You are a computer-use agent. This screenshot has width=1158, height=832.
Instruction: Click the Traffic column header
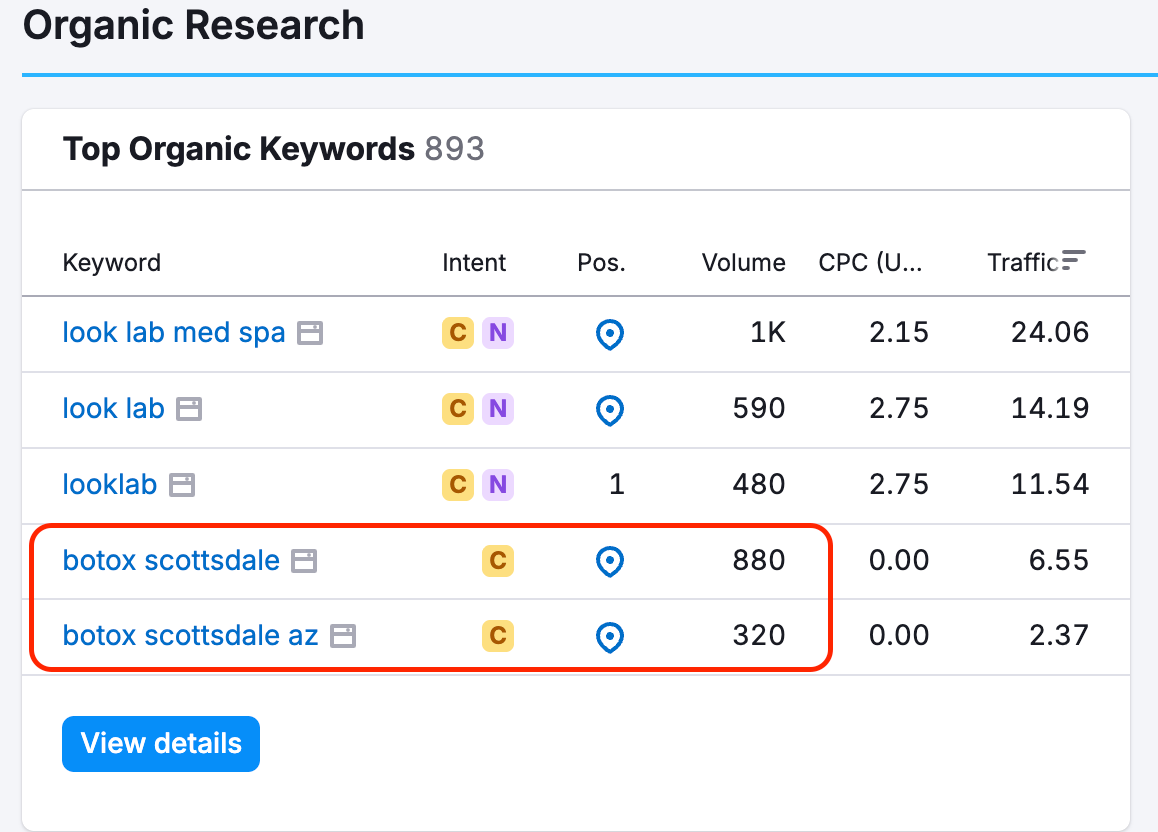(x=1023, y=263)
